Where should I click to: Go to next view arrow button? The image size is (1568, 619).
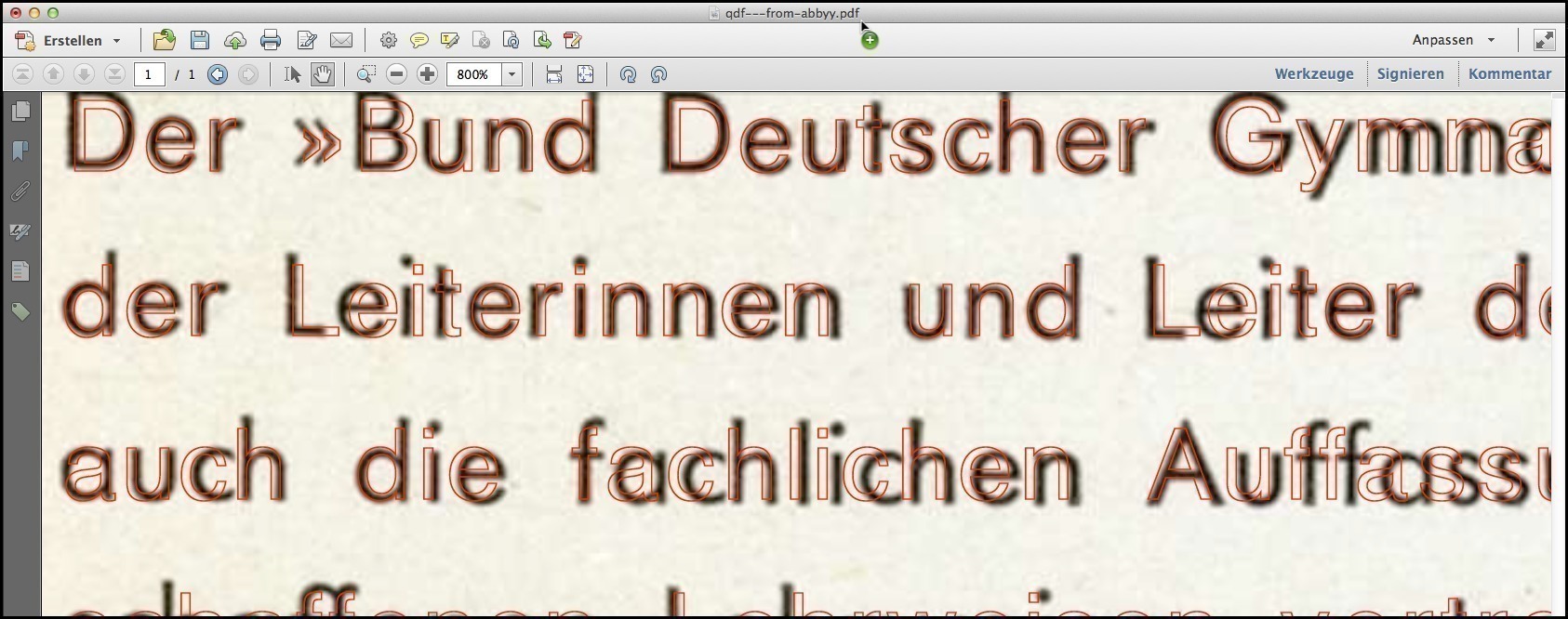tap(248, 74)
